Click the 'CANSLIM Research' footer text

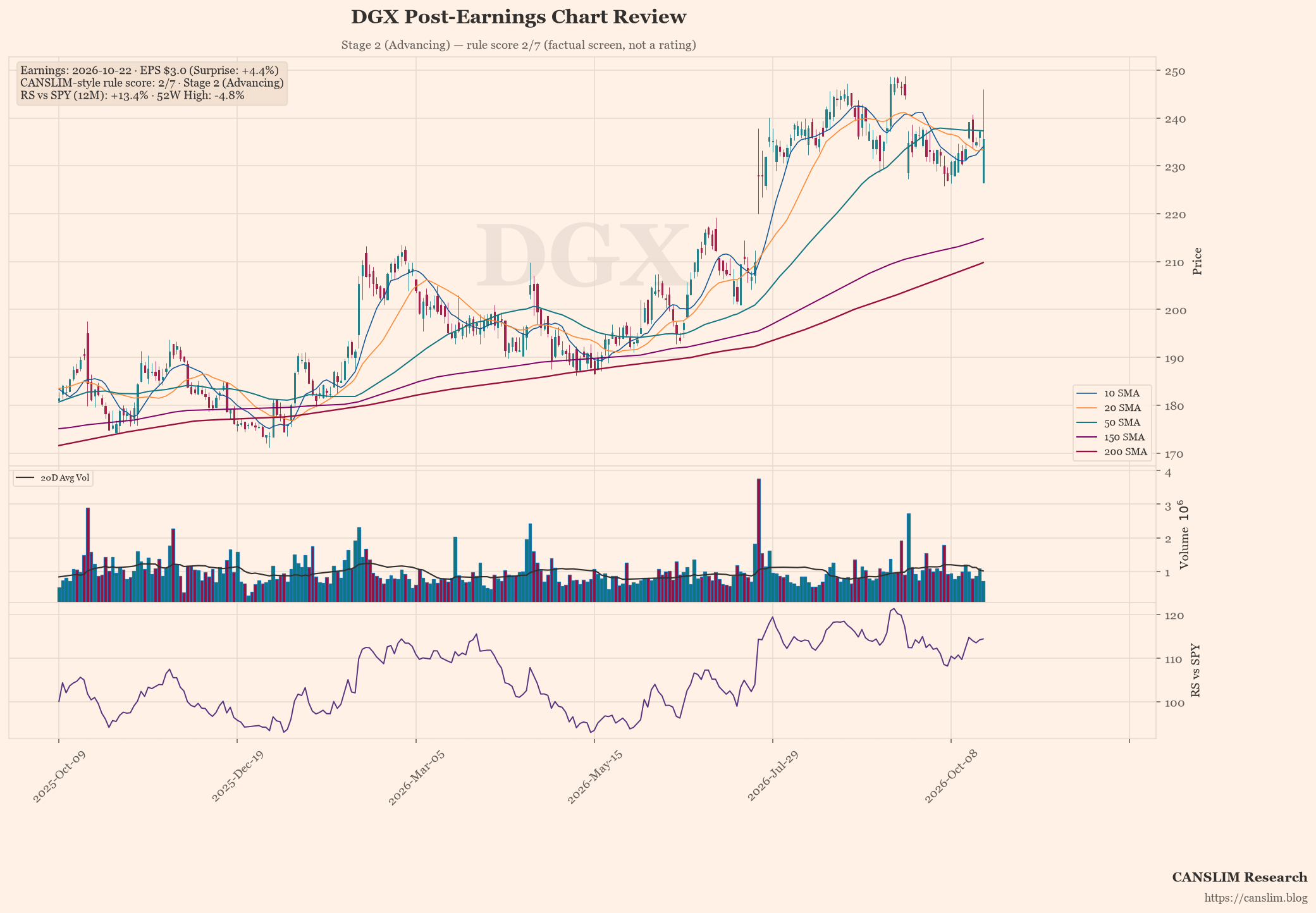(1239, 877)
